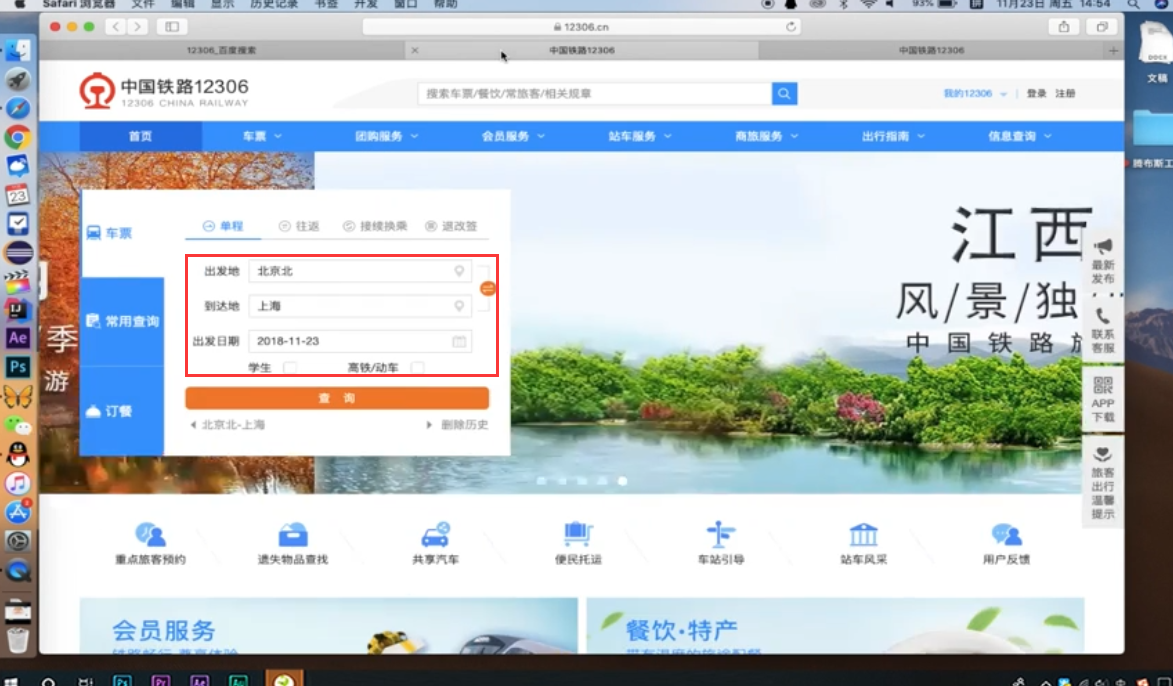Click the orange swap stations icon
Screen dimensions: 1173x686
pos(488,288)
